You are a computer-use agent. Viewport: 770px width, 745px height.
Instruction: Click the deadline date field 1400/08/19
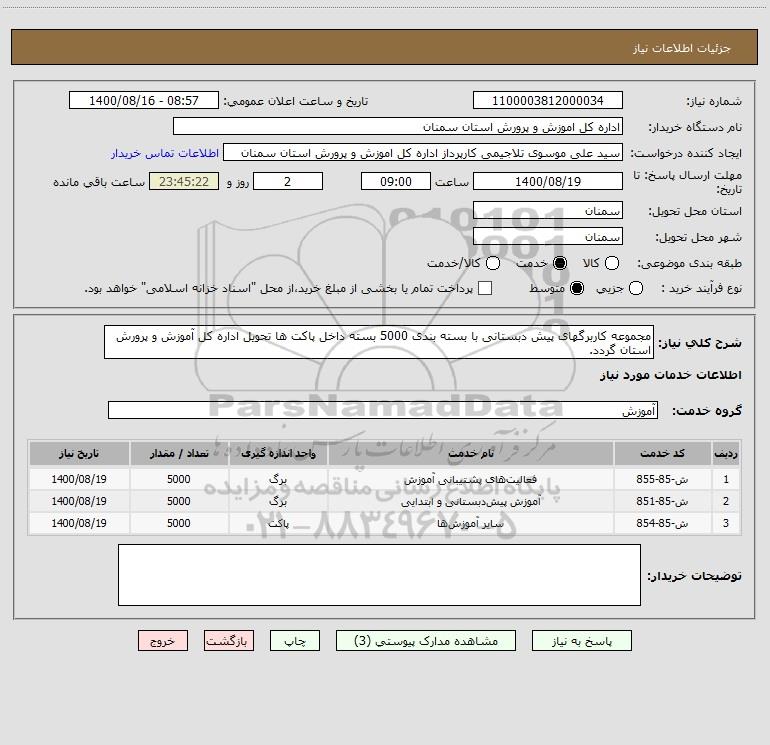click(548, 181)
